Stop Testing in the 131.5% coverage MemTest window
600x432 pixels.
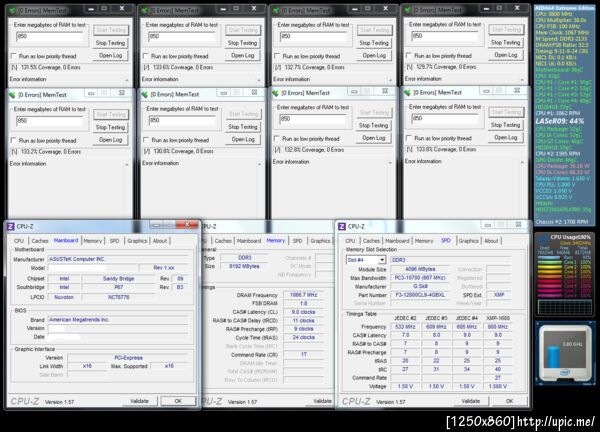tap(111, 43)
